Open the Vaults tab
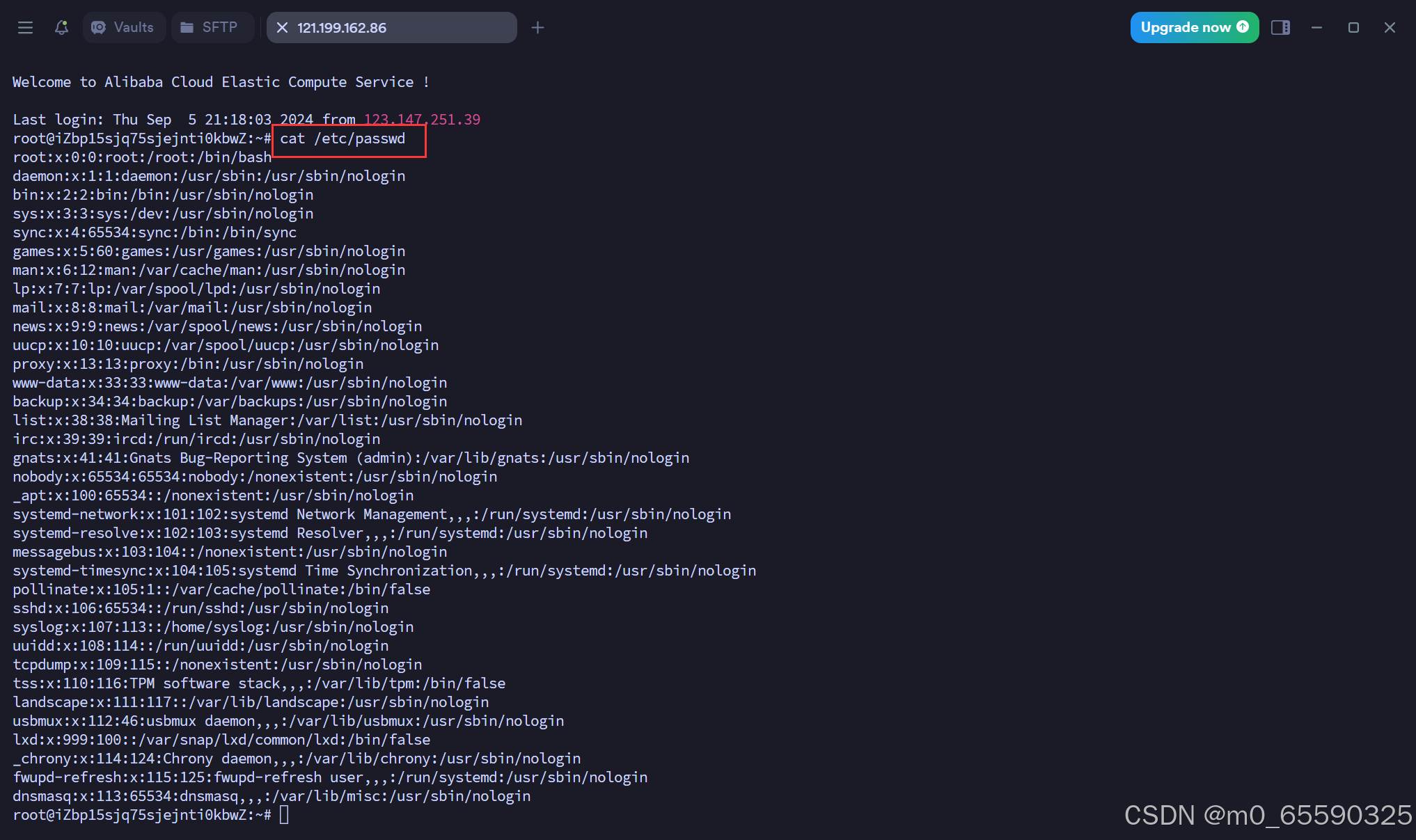Screen dimensions: 1416x840 coord(124,28)
